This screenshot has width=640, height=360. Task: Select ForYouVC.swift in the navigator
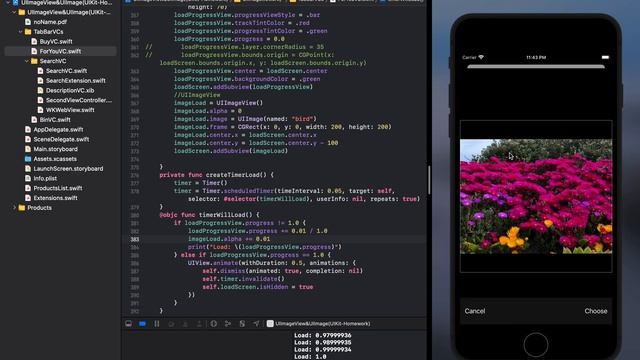click(x=60, y=51)
